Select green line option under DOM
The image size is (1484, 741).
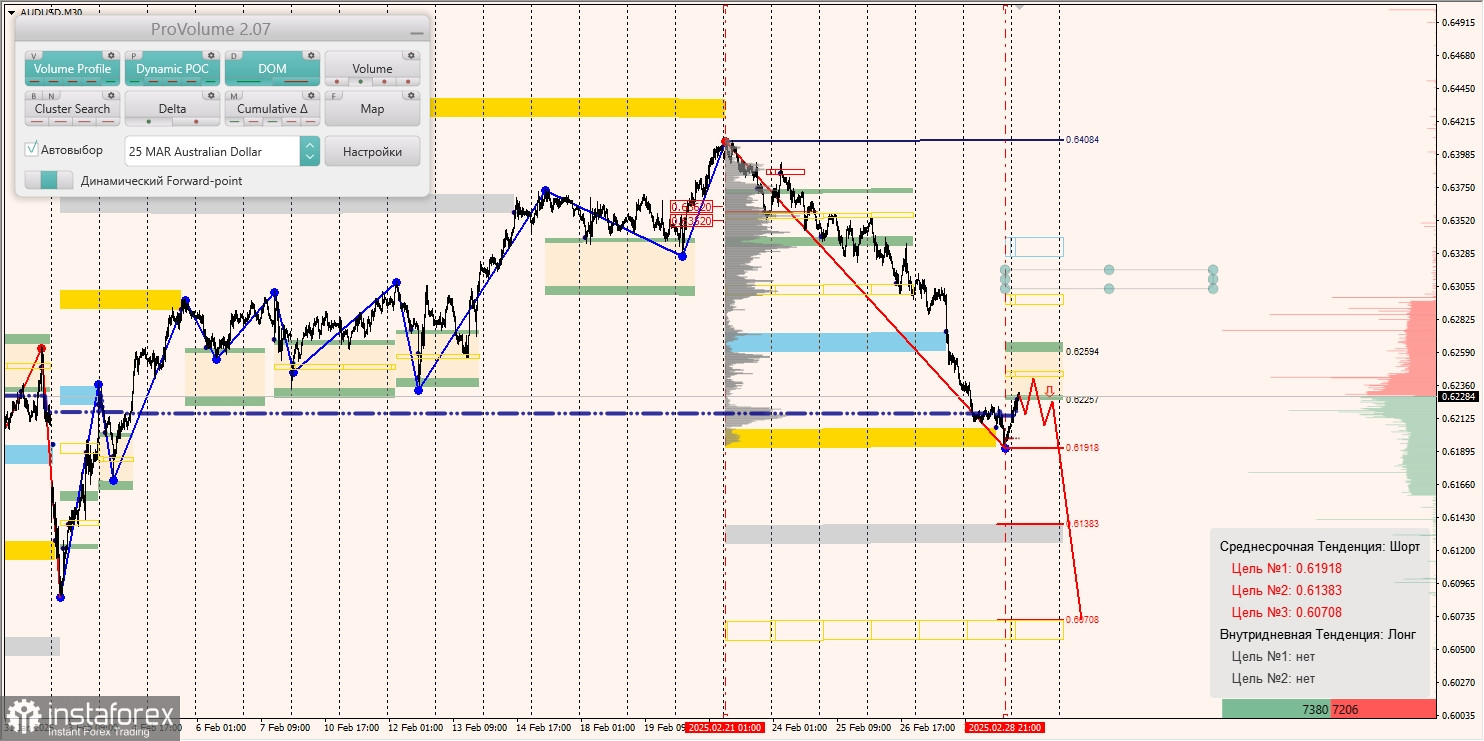pyautogui.click(x=248, y=81)
